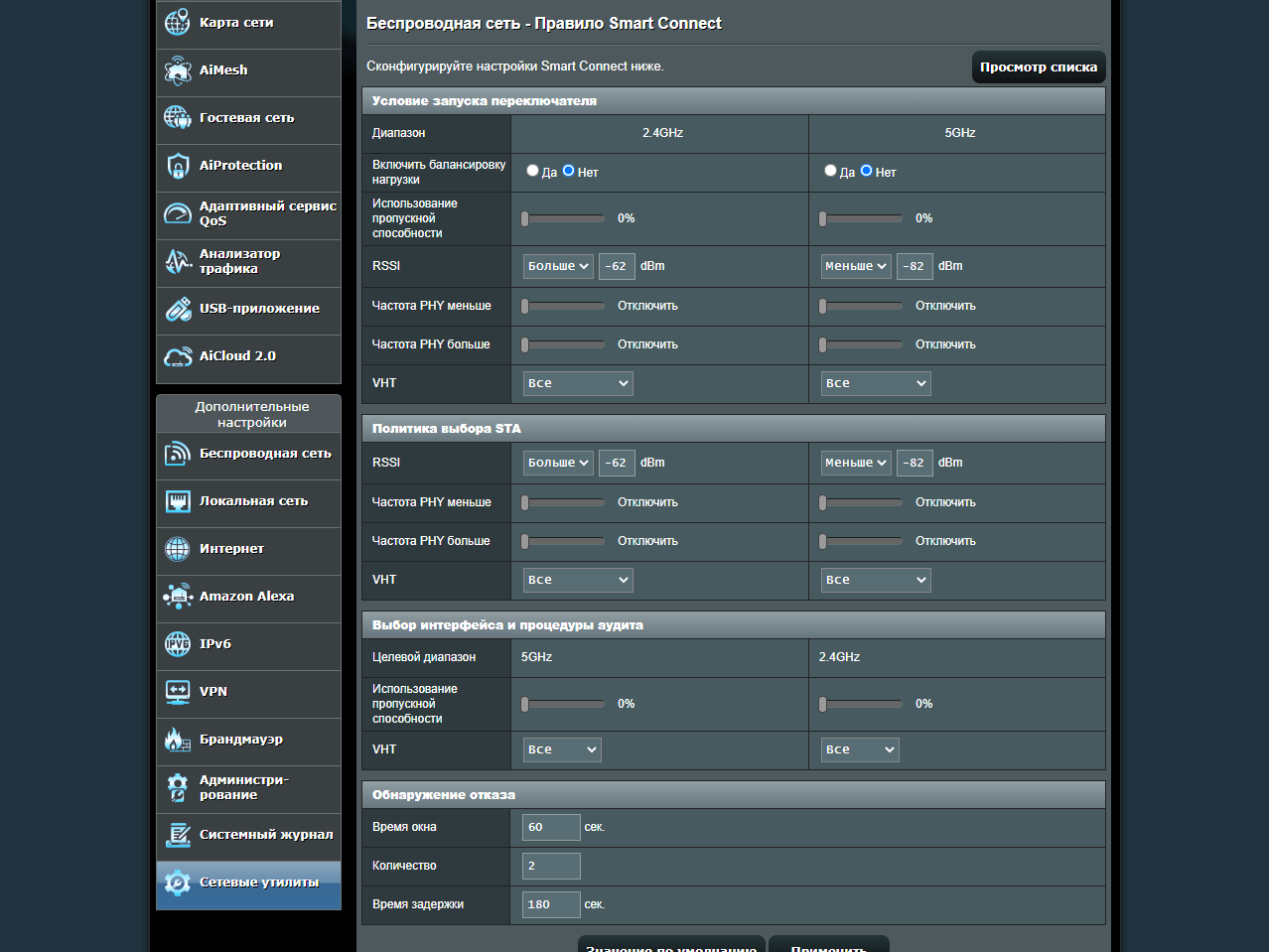Enable load balancing Да for 2.4GHz

point(532,171)
